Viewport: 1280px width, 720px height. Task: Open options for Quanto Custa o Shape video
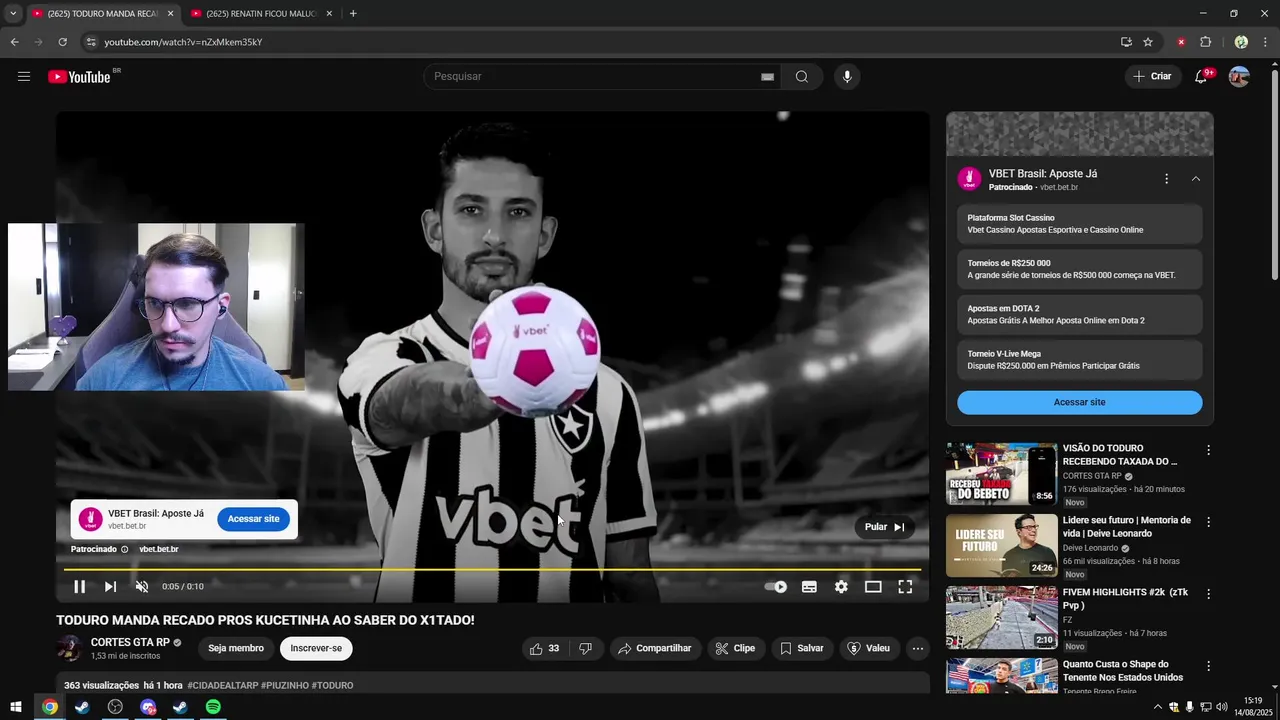pos(1208,667)
